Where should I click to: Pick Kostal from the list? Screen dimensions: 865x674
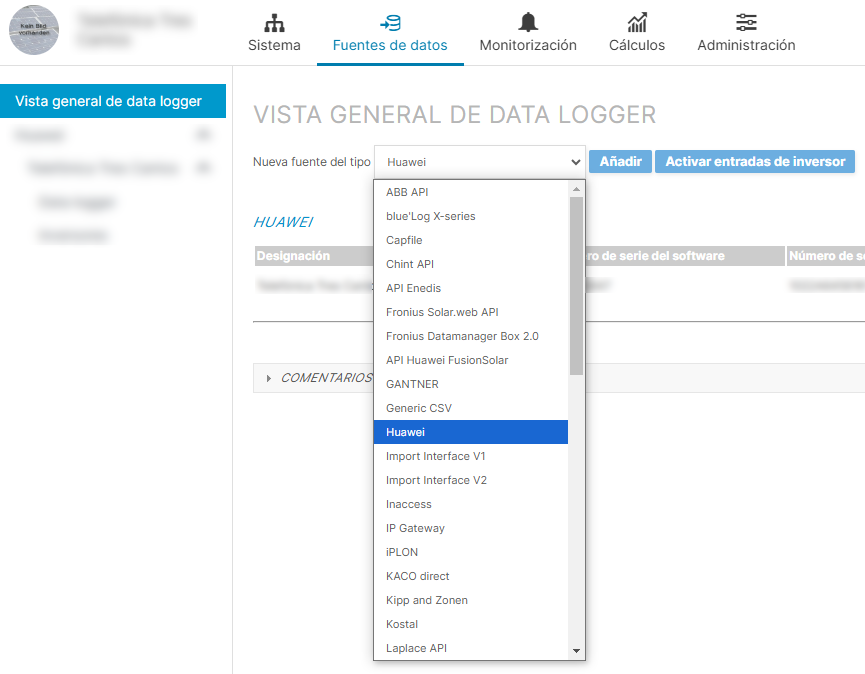coord(471,624)
